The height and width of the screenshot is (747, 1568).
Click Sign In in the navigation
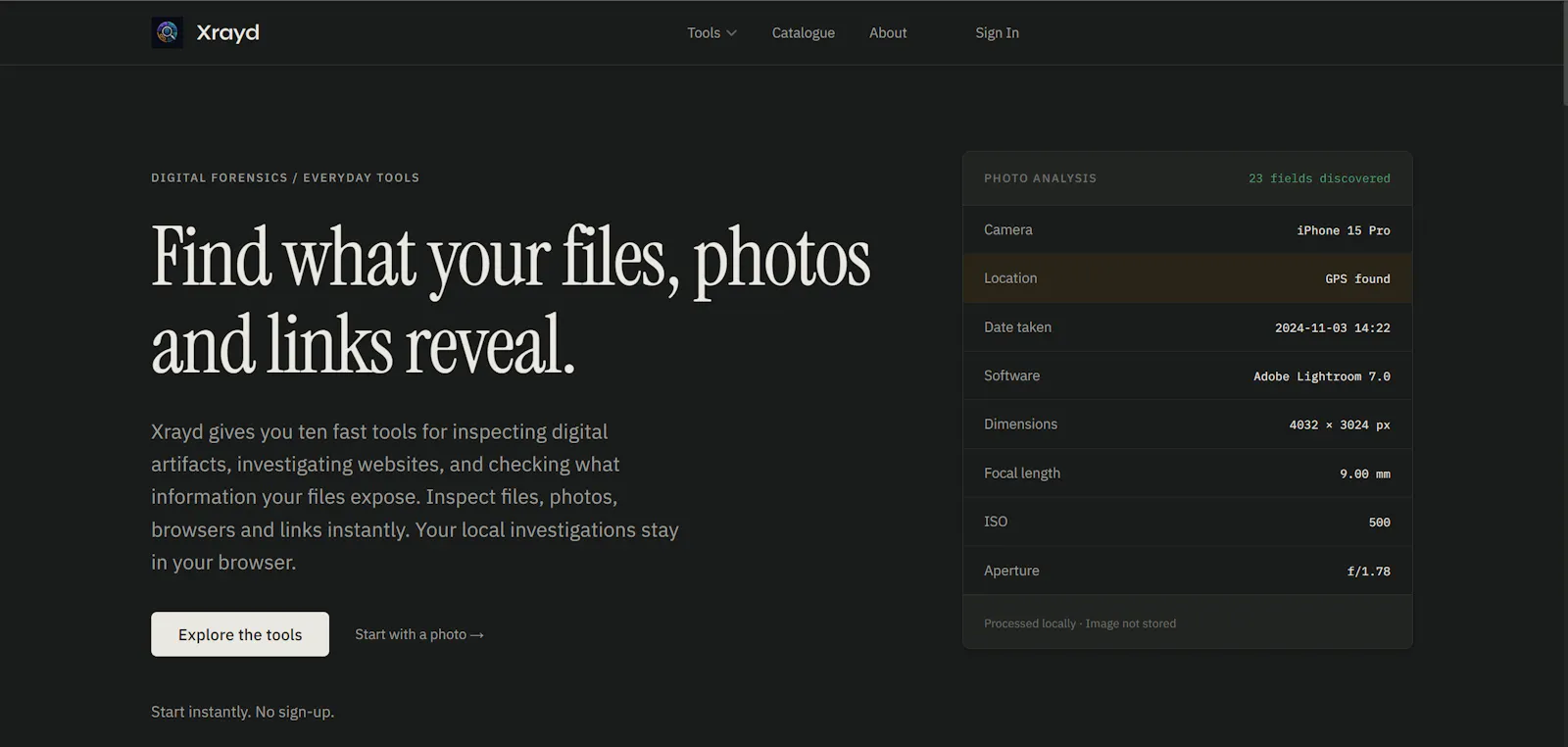point(997,32)
